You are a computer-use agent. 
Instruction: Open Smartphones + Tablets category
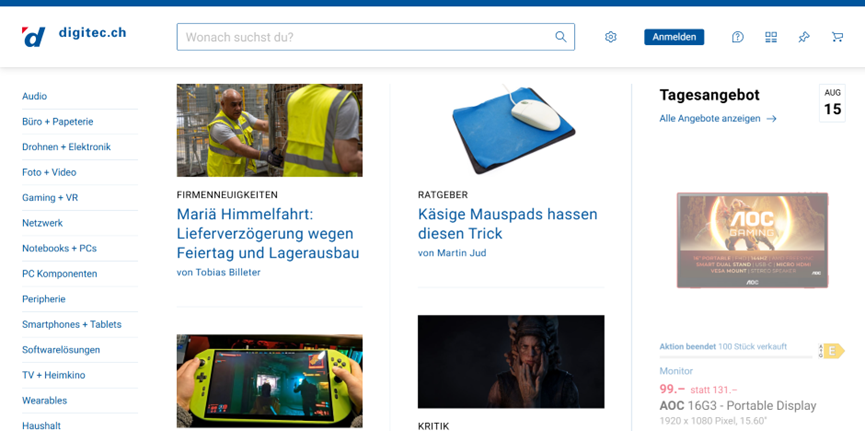click(x=72, y=324)
